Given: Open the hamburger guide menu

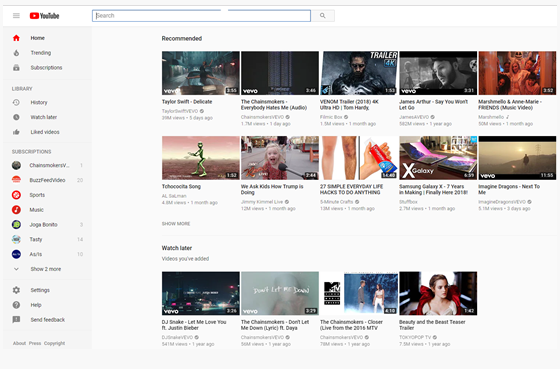Looking at the screenshot, I should pos(16,16).
